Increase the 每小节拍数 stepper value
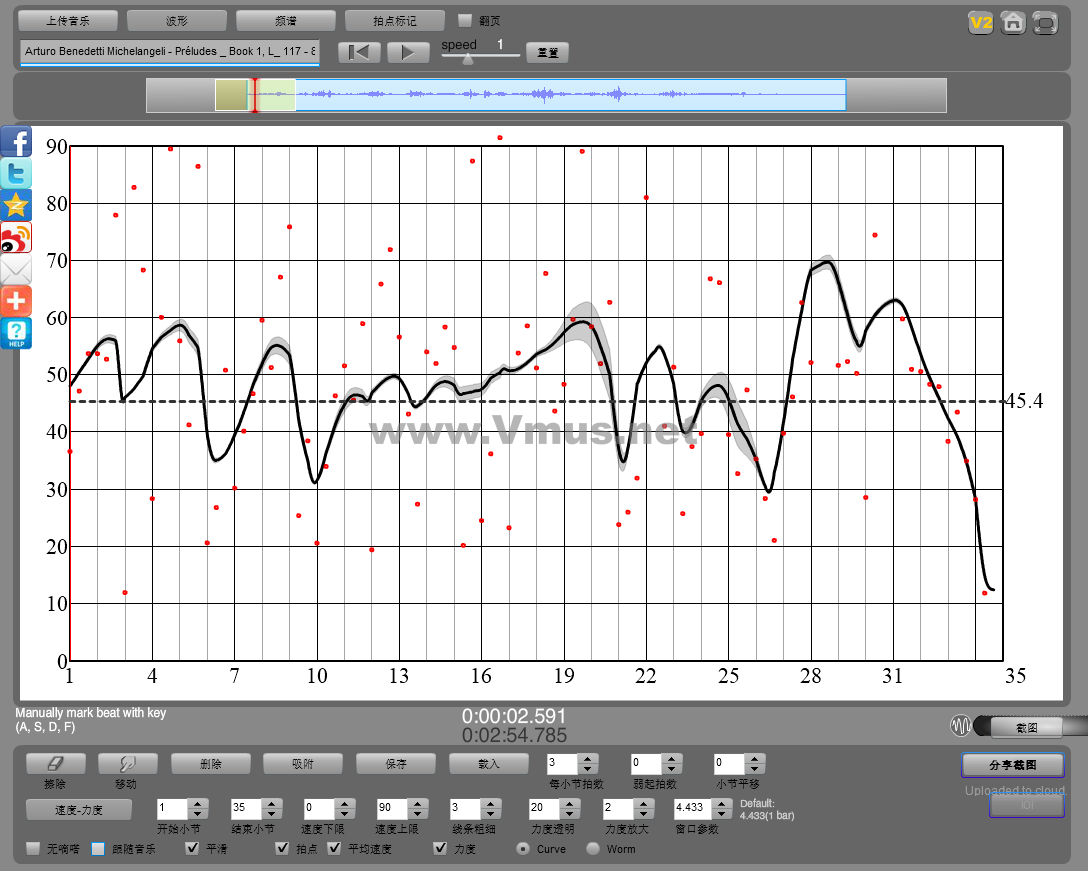Viewport: 1088px width, 871px height. (x=589, y=758)
